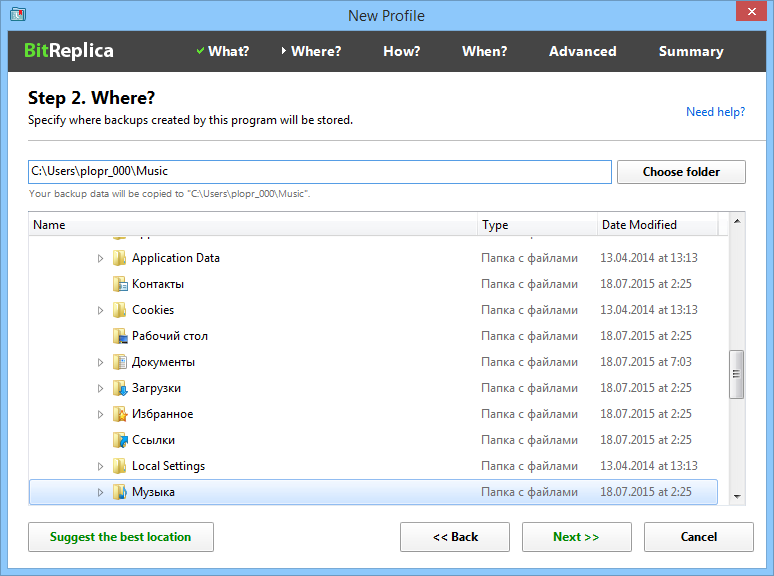
Task: Expand the Local Settings folder
Action: tap(100, 466)
